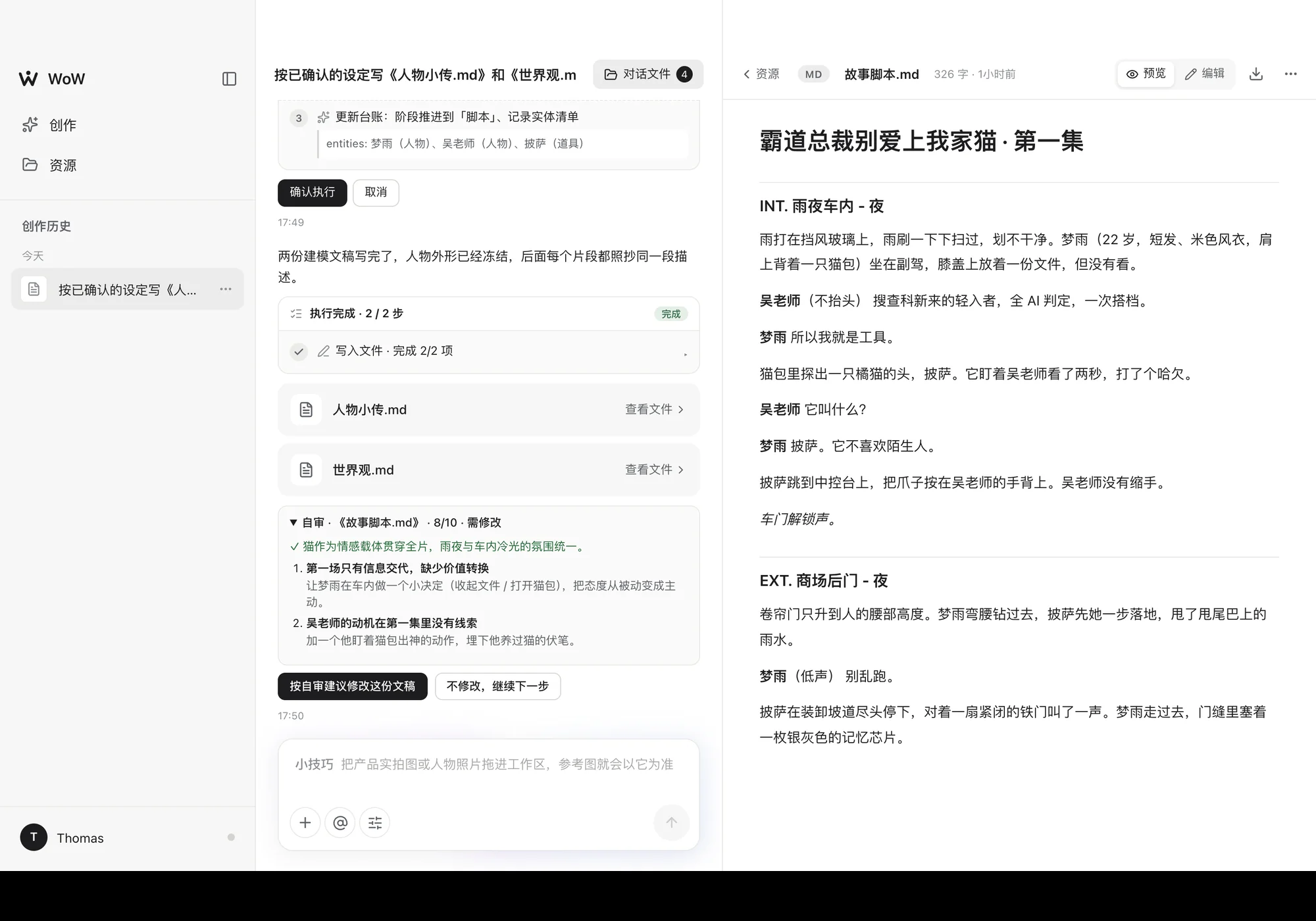Click the 完成 status badge
The height and width of the screenshot is (921, 1316).
pyautogui.click(x=671, y=314)
